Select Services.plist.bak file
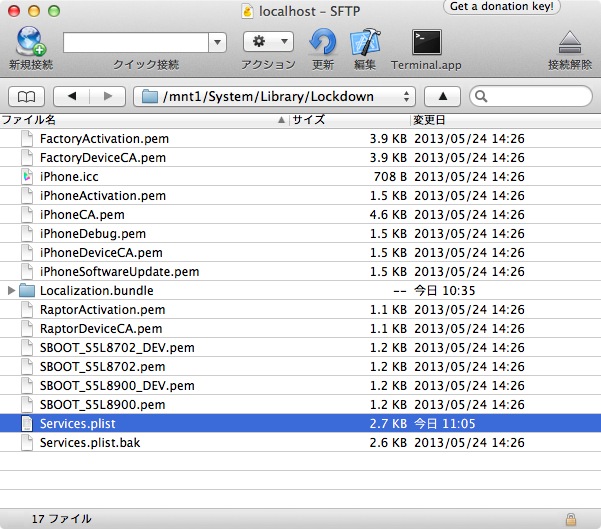 90,443
